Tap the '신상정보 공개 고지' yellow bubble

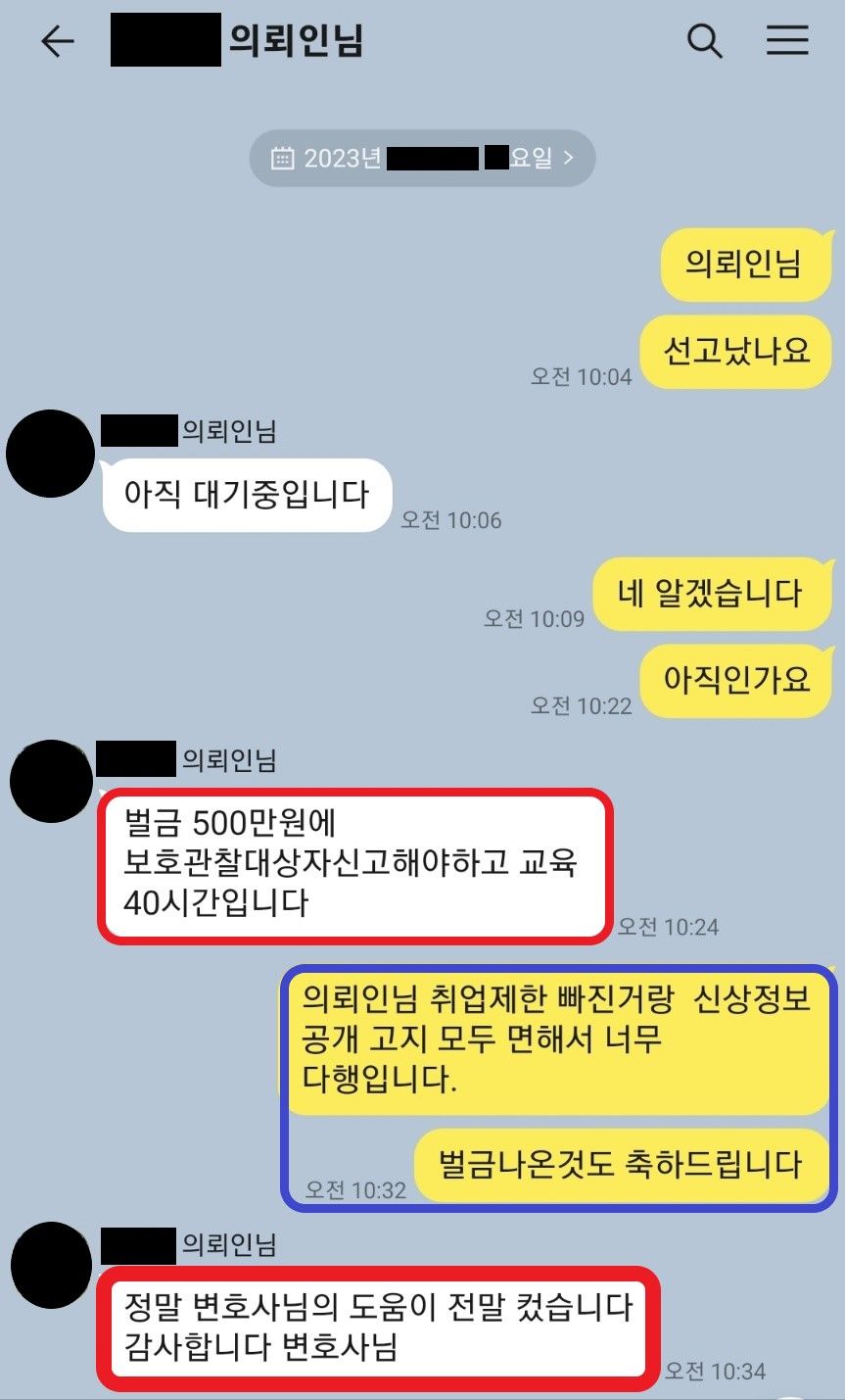(556, 1038)
